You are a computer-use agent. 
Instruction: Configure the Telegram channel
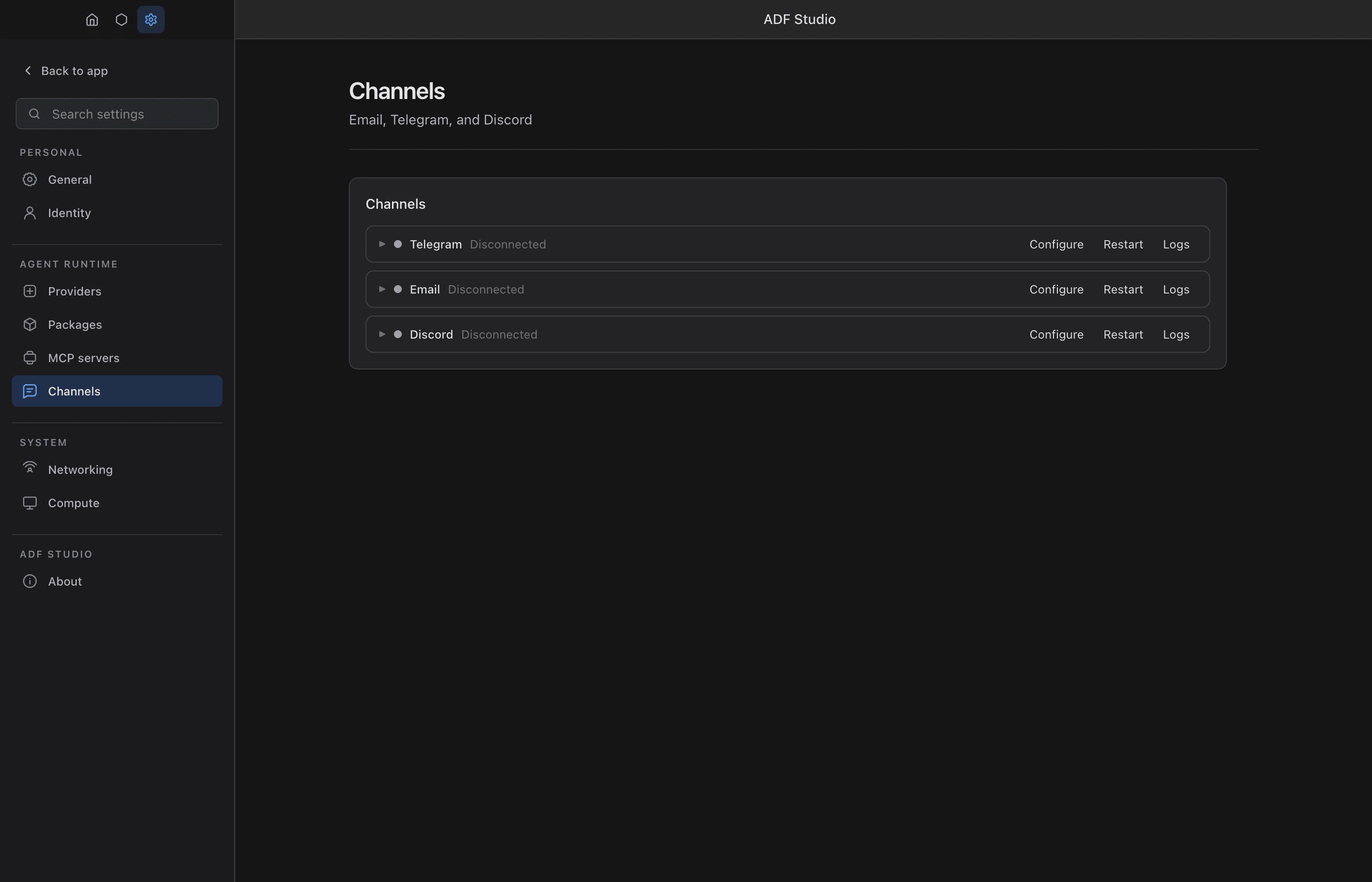pos(1056,245)
